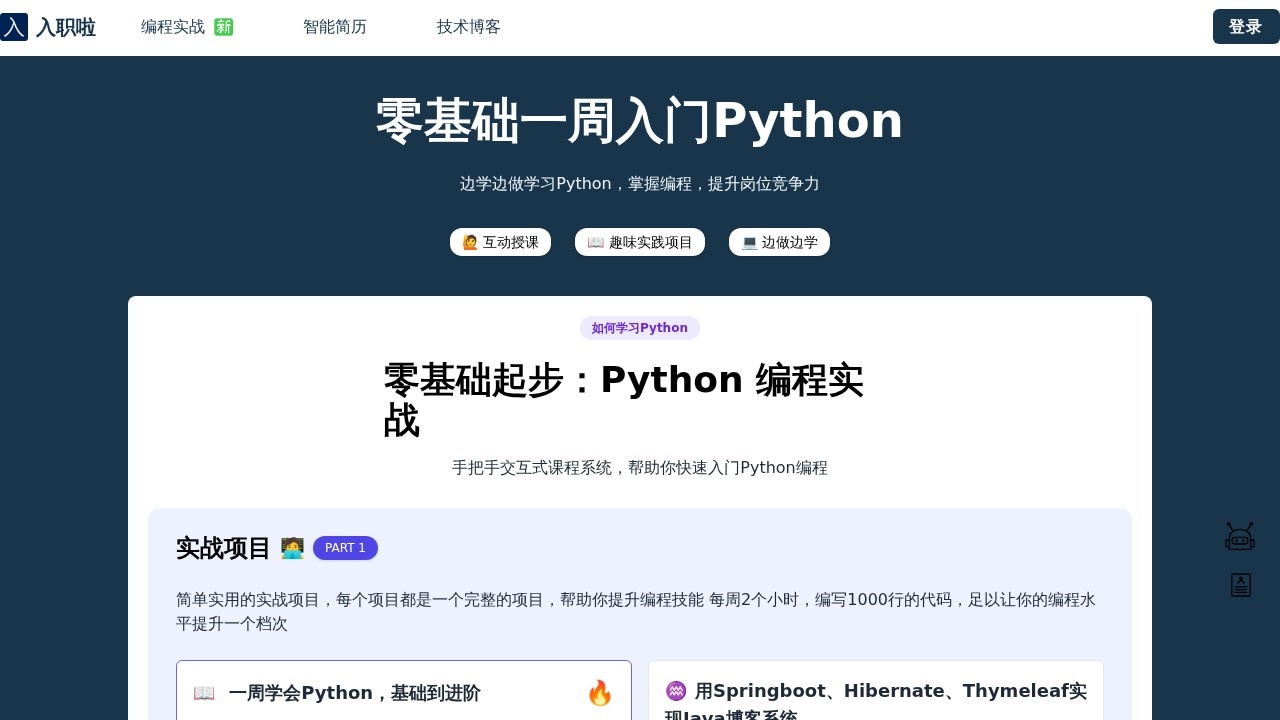Go to 技术博客 section
Image resolution: width=1280 pixels, height=720 pixels.
click(468, 27)
